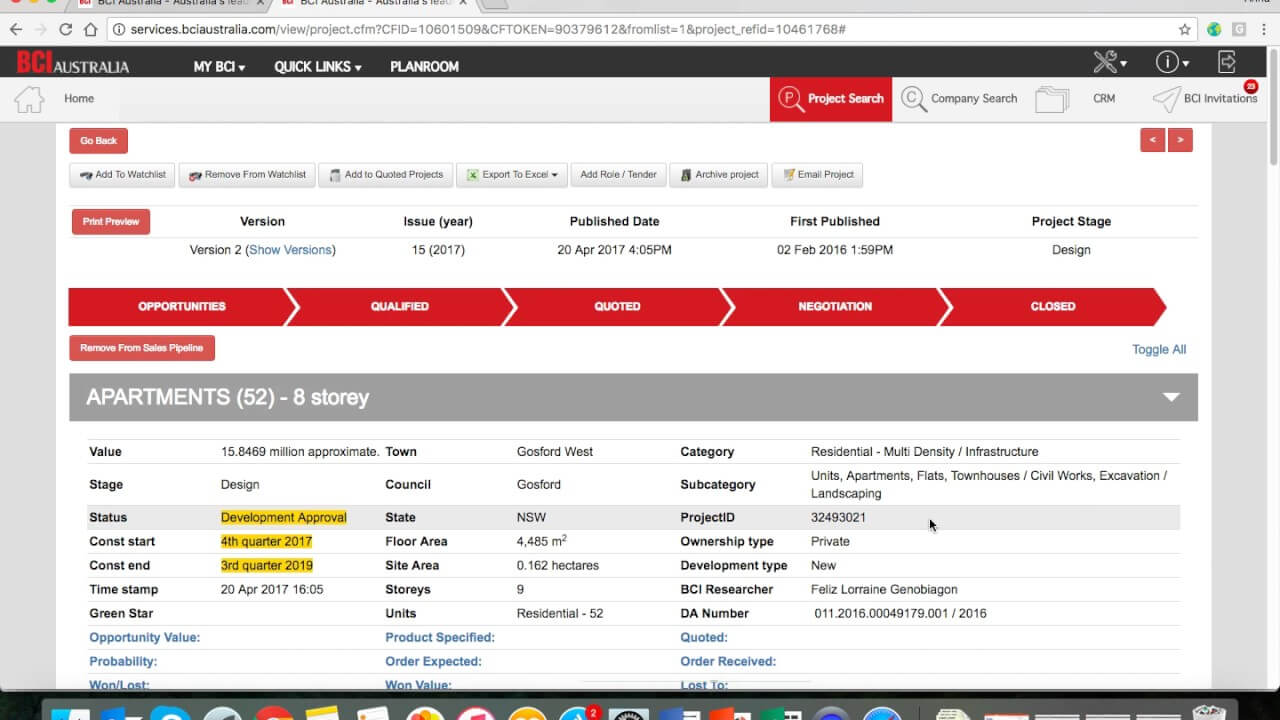This screenshot has width=1280, height=720.
Task: Reload the page with the refresh icon
Action: click(65, 29)
